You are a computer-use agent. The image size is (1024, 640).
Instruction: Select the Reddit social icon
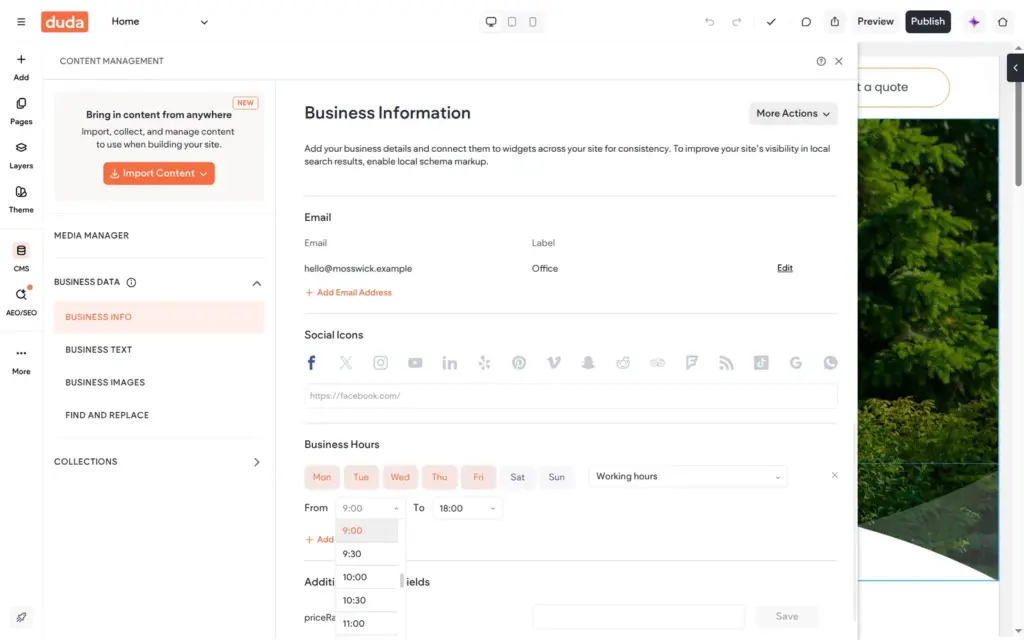pos(623,362)
